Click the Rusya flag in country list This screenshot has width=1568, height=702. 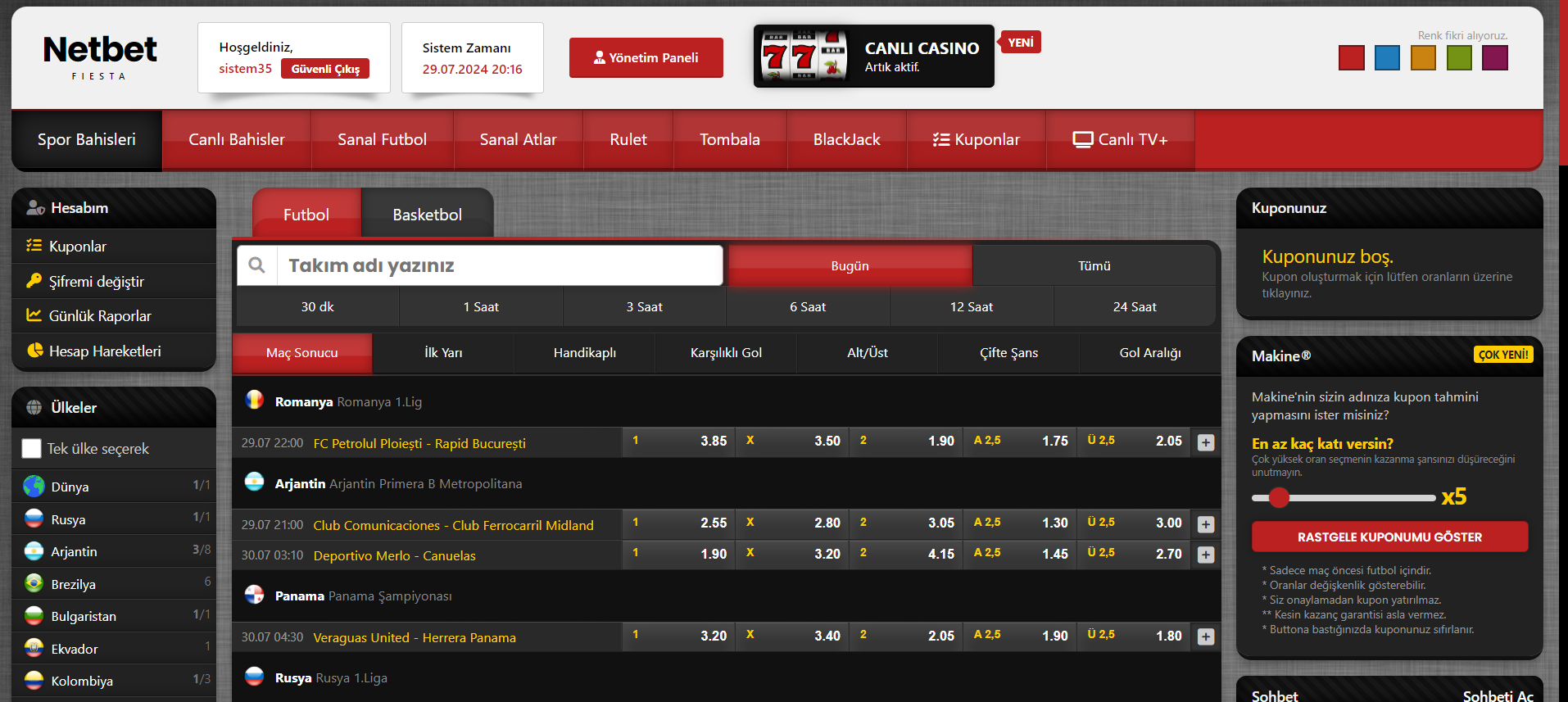pos(34,519)
